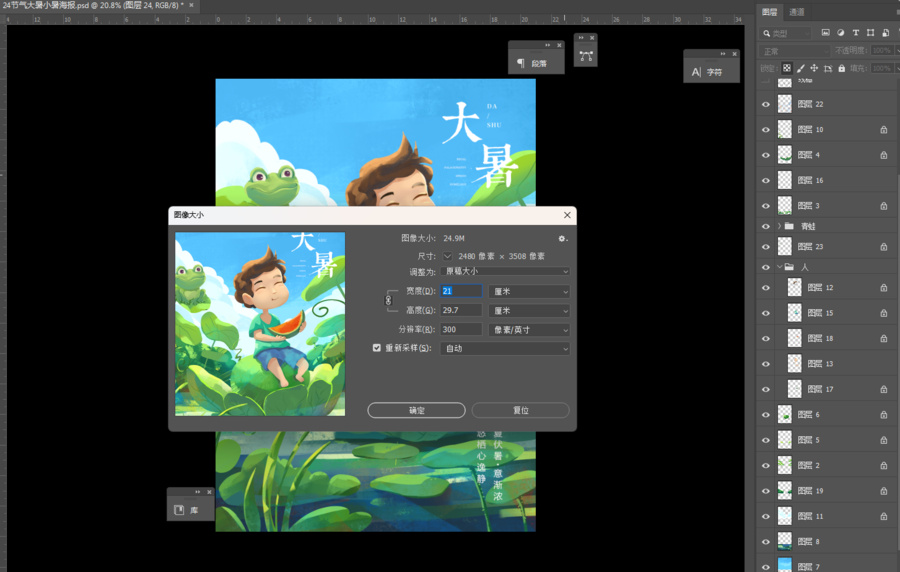Hide the 青蛙 group
The image size is (900, 572).
coord(766,226)
